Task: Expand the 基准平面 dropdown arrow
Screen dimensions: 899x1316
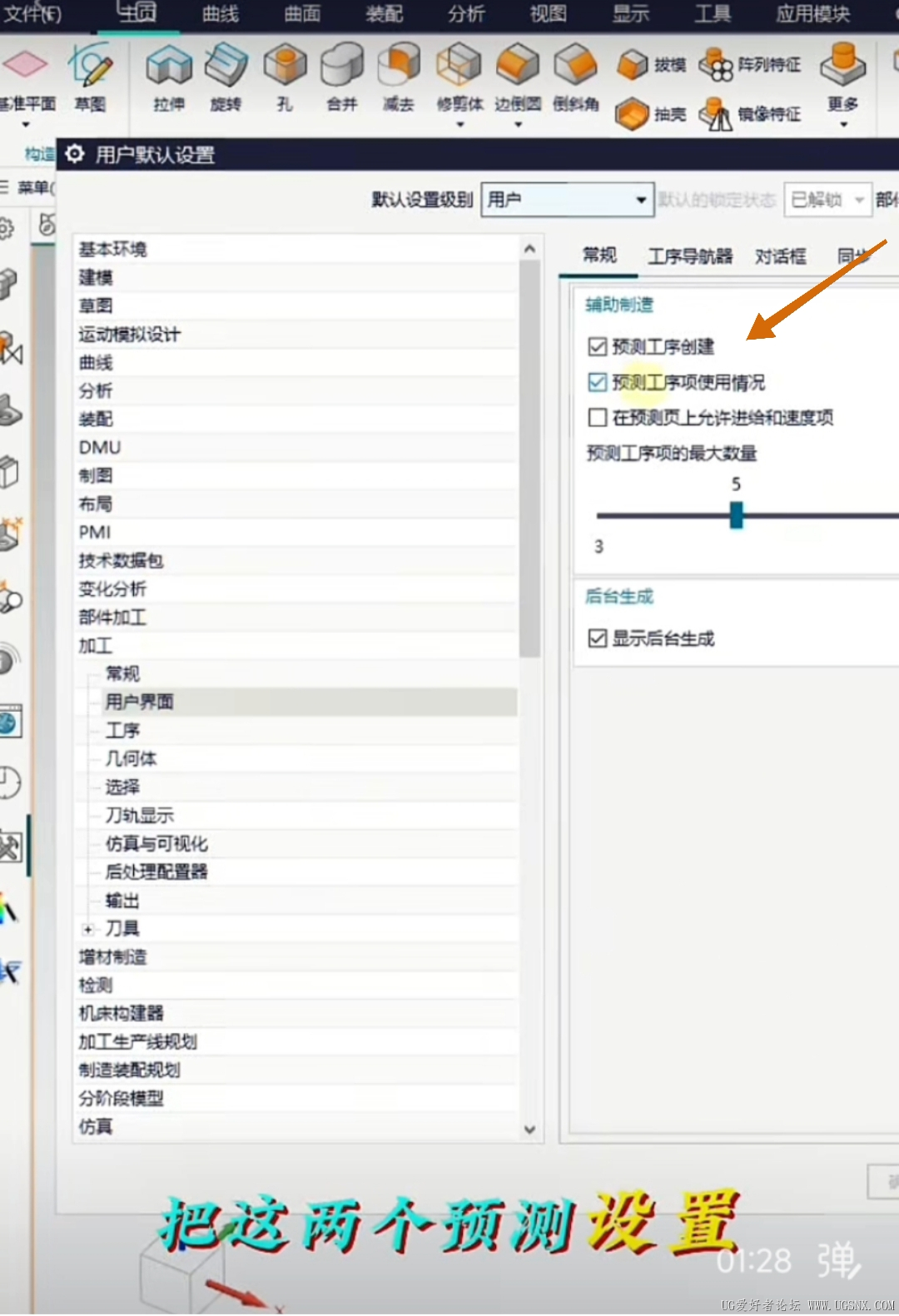Action: 26,125
